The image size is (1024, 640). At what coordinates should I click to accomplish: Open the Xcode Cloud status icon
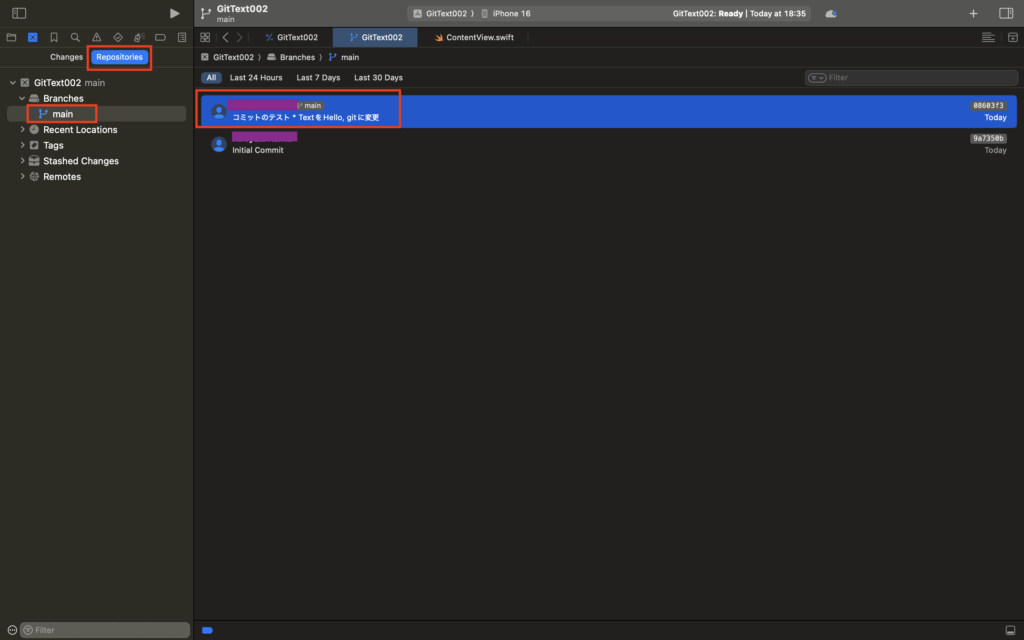tap(831, 13)
